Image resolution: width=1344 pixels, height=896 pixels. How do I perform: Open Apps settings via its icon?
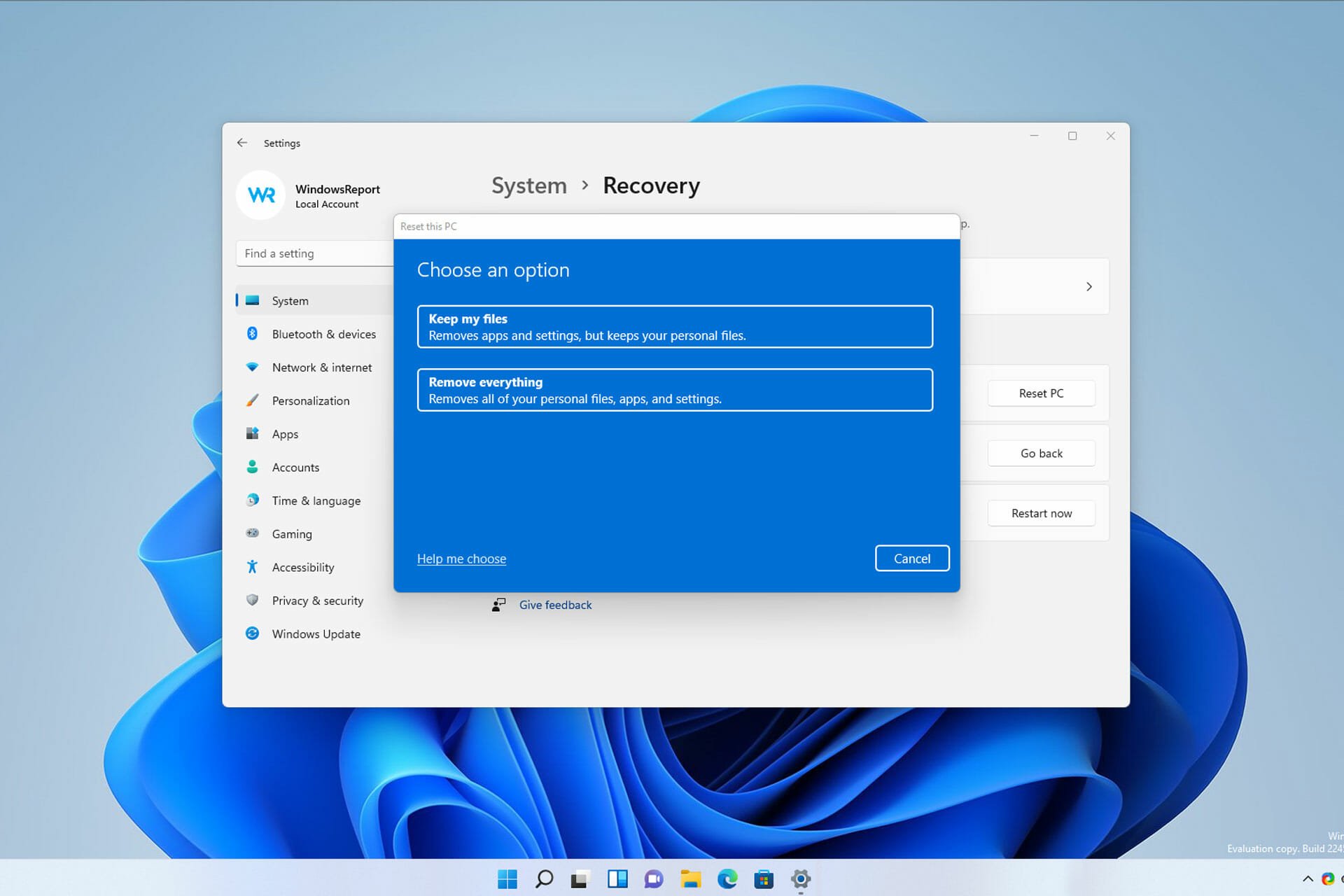[253, 434]
